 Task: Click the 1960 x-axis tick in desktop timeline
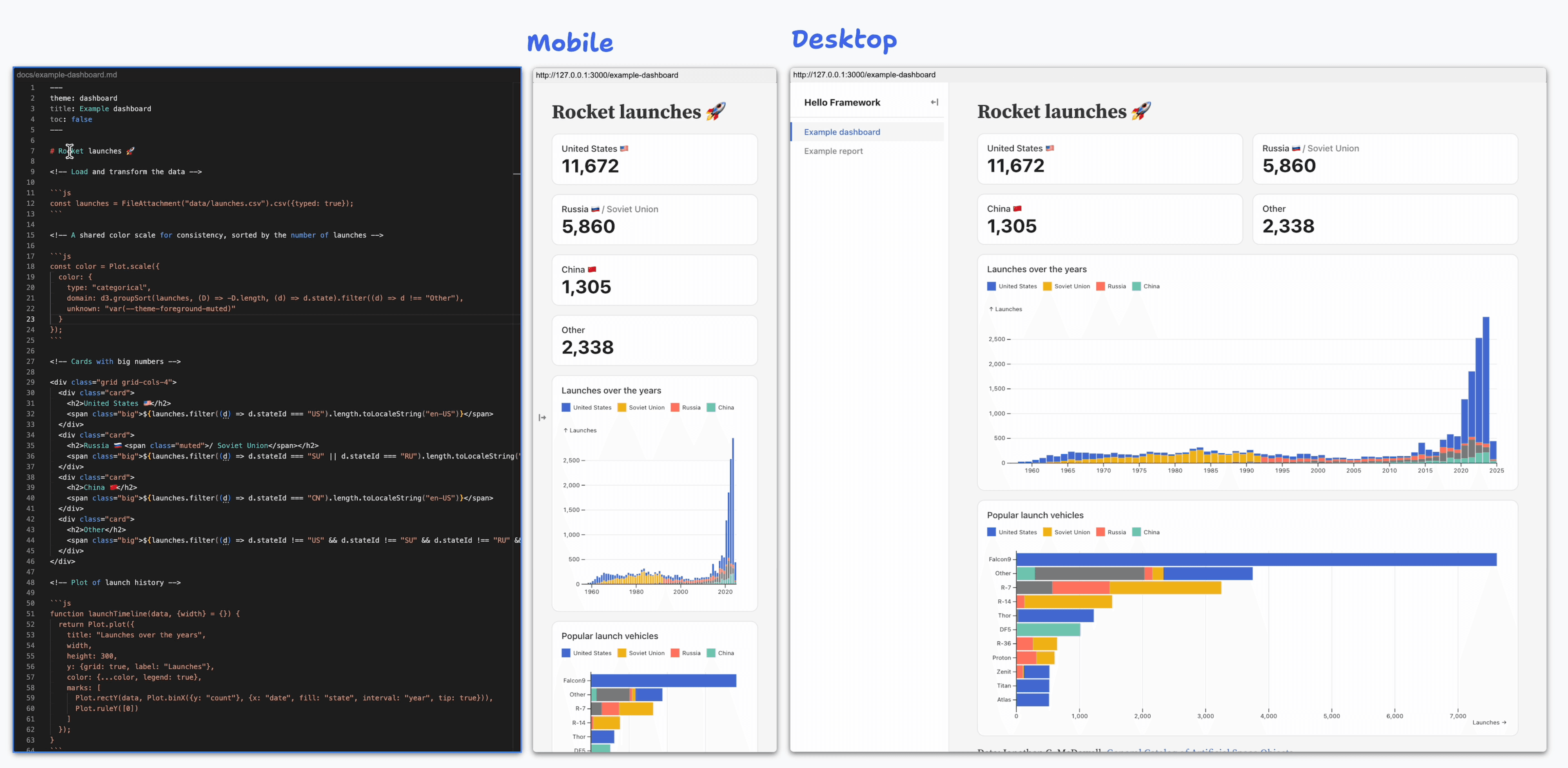tap(1032, 470)
